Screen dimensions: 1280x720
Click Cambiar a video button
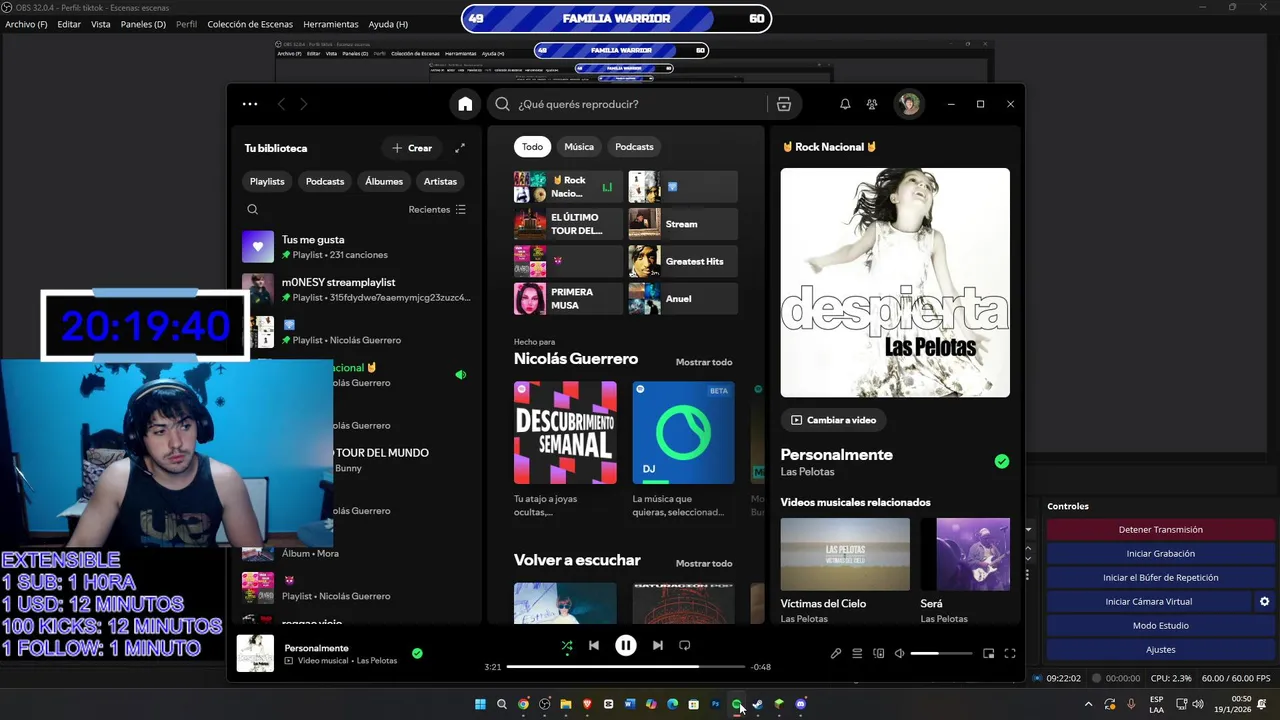(x=833, y=420)
